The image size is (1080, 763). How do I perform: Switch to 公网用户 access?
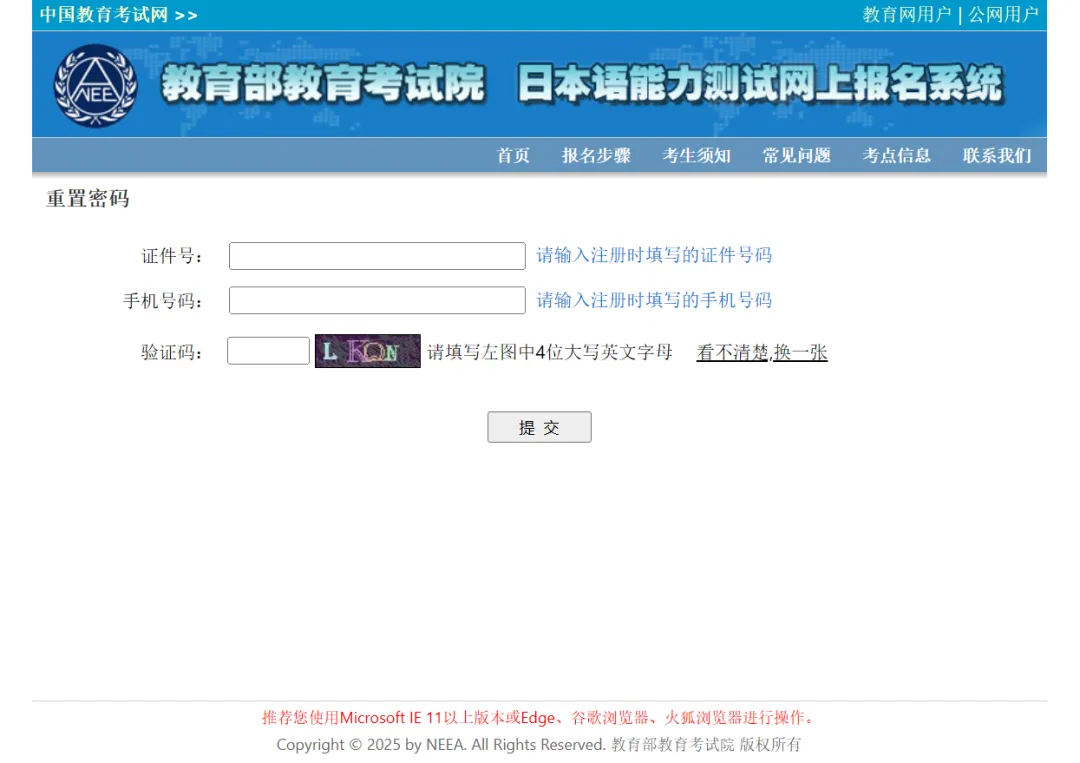click(x=1003, y=14)
